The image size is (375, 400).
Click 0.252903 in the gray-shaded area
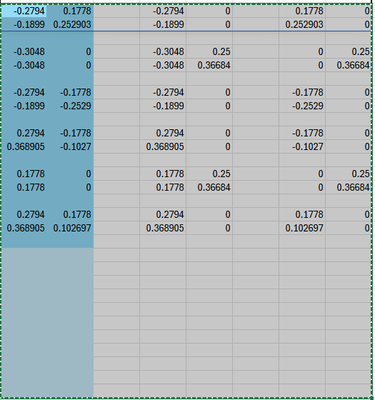click(304, 25)
